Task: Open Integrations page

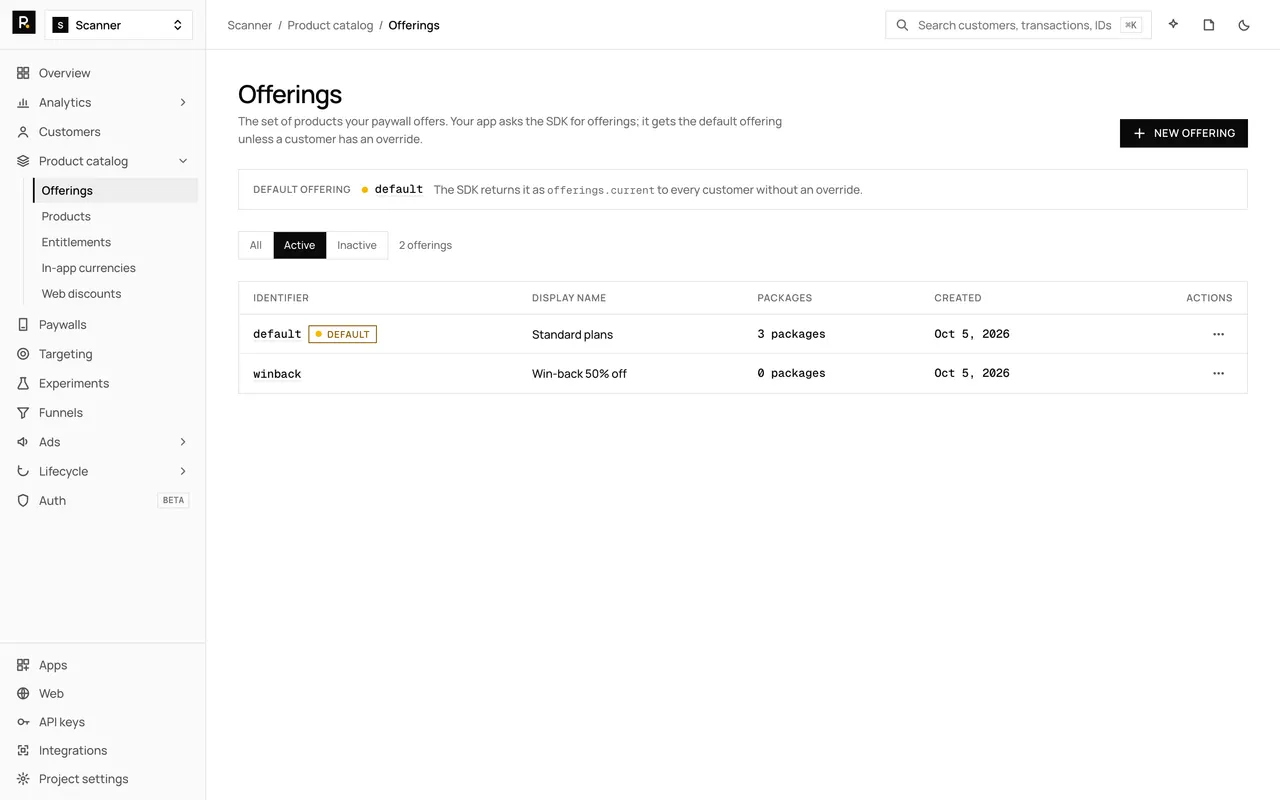Action: [103, 751]
